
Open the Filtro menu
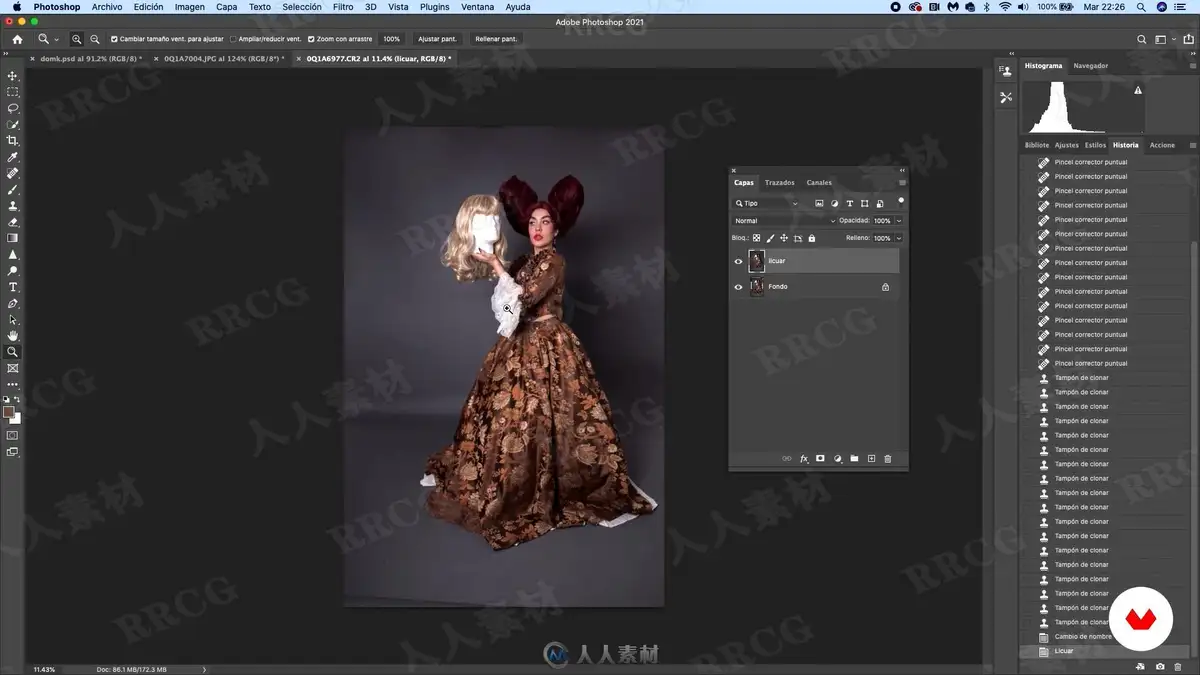(x=343, y=7)
